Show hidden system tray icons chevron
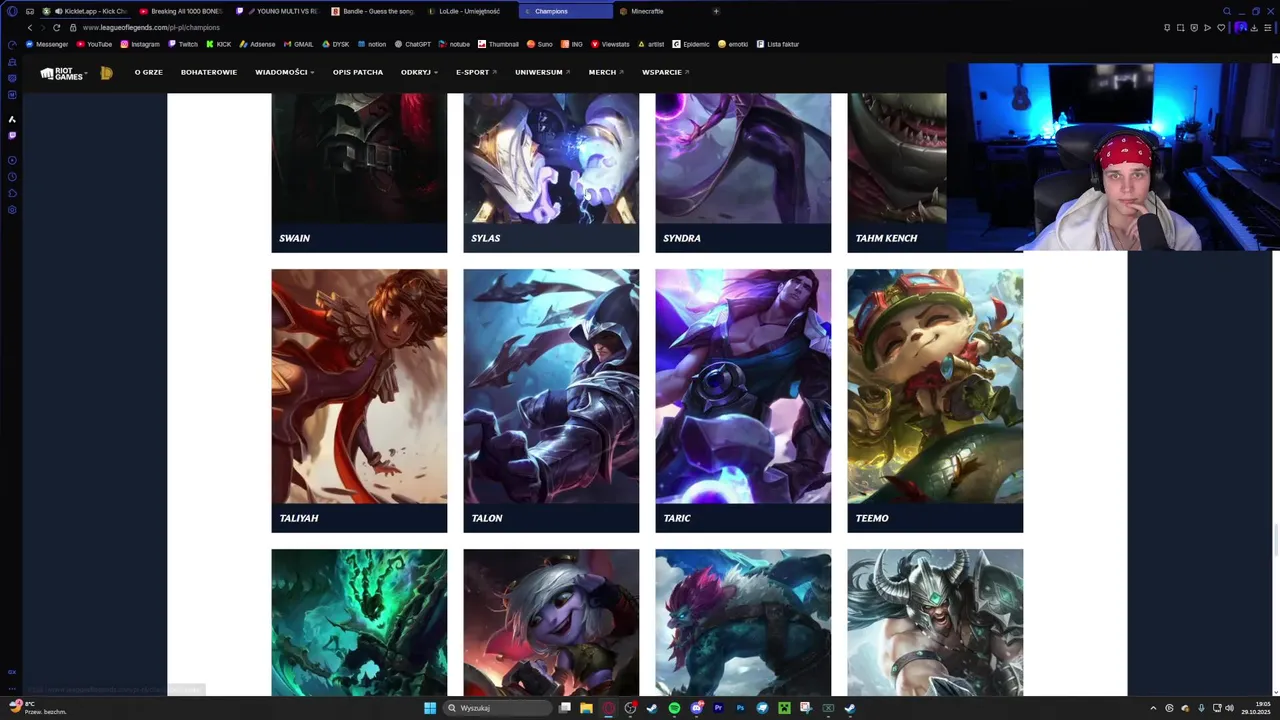Screen dimensions: 1280x720 [x=1153, y=708]
